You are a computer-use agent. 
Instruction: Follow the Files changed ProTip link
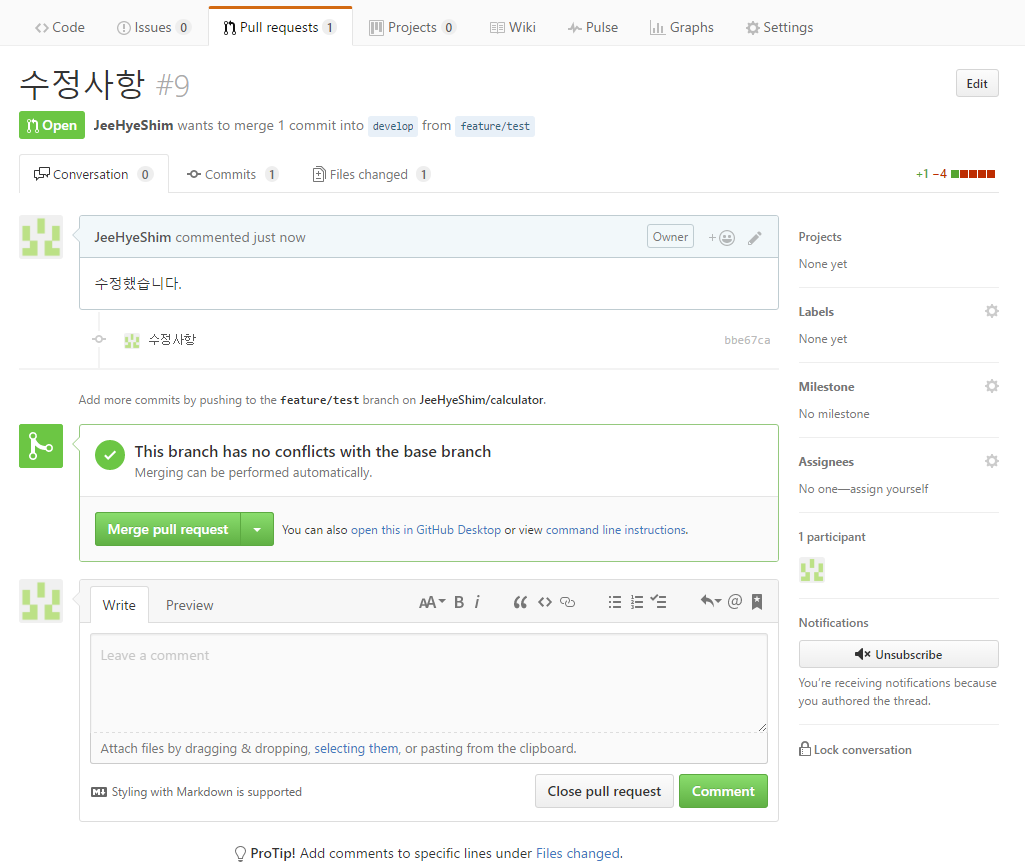[578, 854]
